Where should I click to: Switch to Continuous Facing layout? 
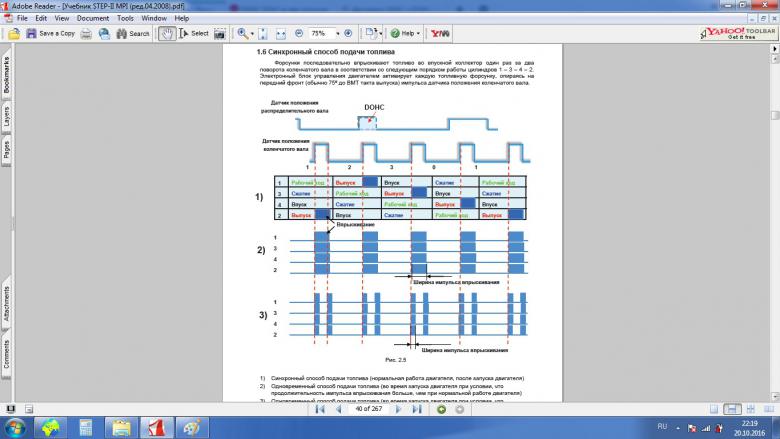[x=751, y=409]
